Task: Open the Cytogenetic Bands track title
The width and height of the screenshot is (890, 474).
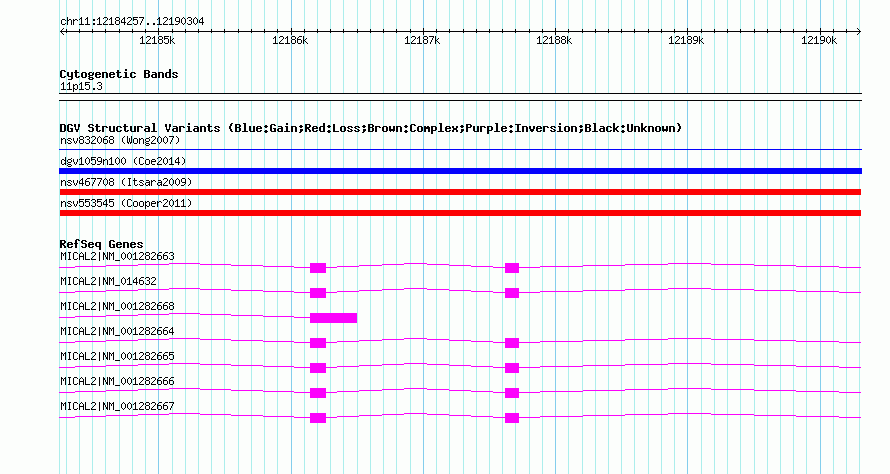Action: coord(119,74)
